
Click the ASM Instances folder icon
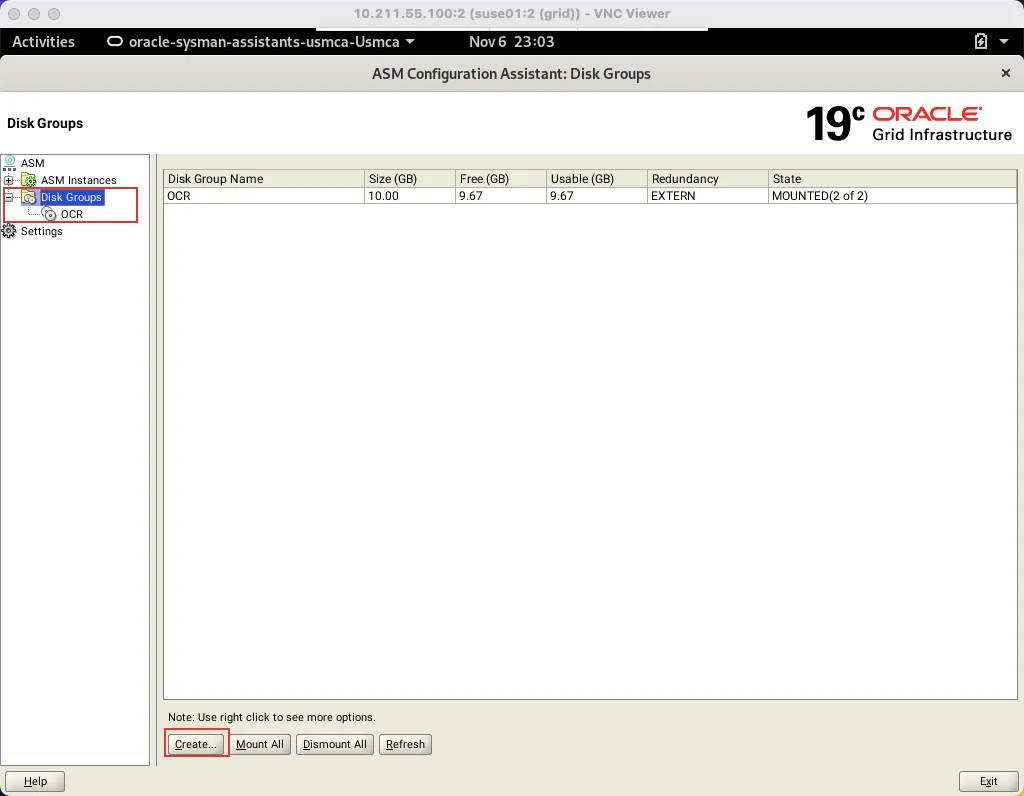[x=28, y=180]
